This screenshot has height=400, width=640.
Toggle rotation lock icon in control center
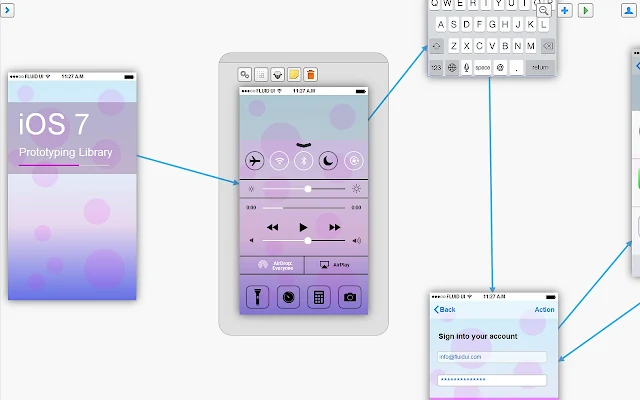[353, 161]
